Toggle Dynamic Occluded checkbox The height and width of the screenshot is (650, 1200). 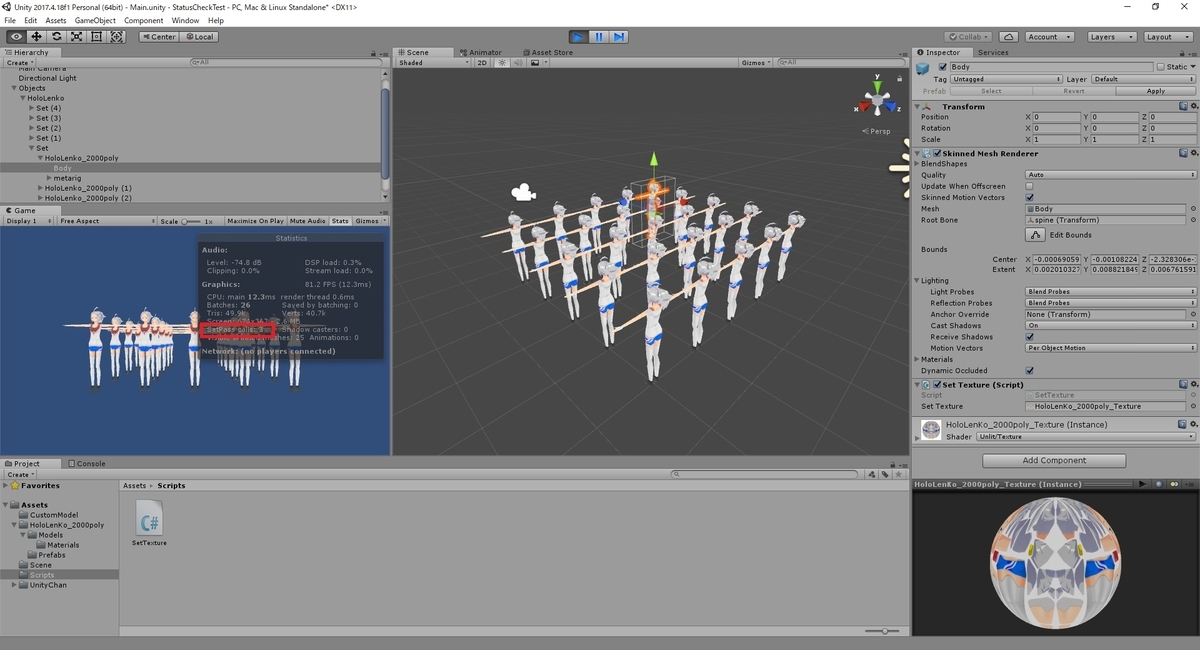[1030, 371]
